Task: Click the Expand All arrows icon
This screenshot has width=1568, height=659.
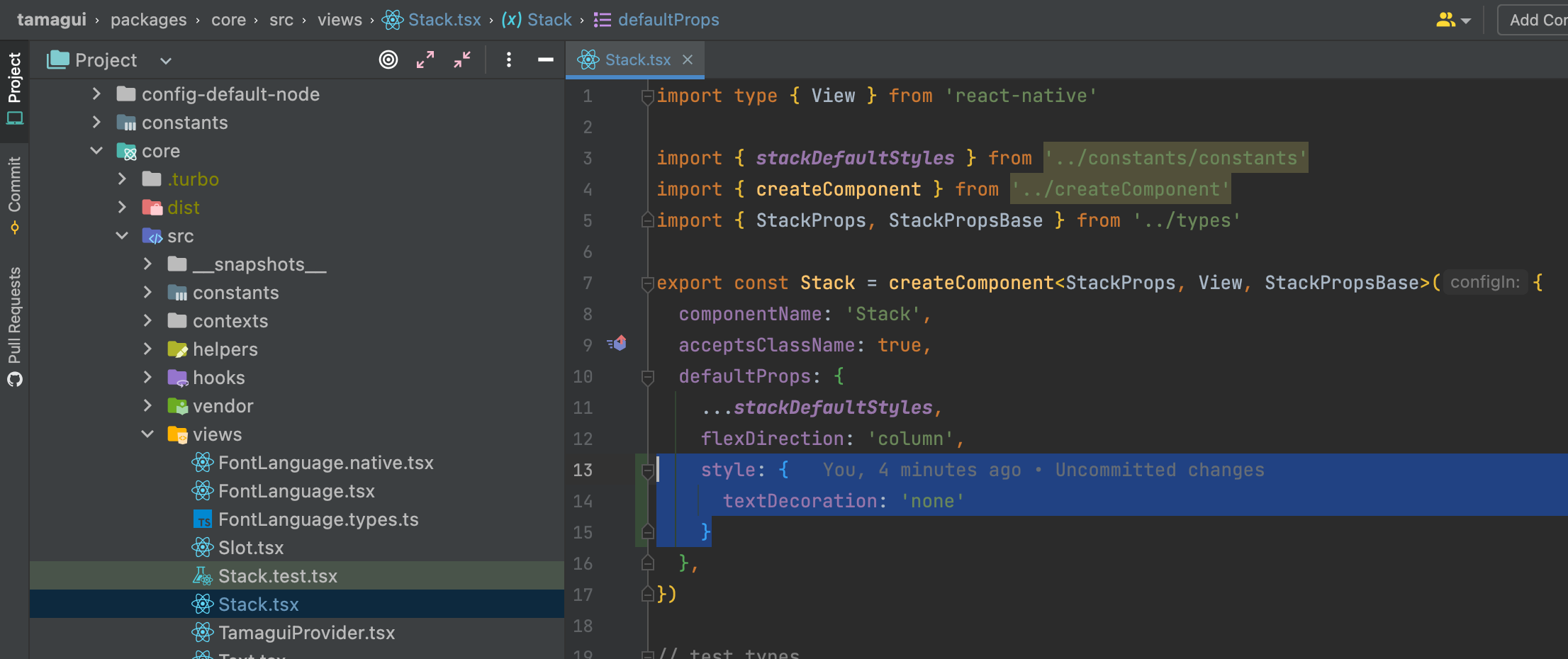Action: point(425,60)
